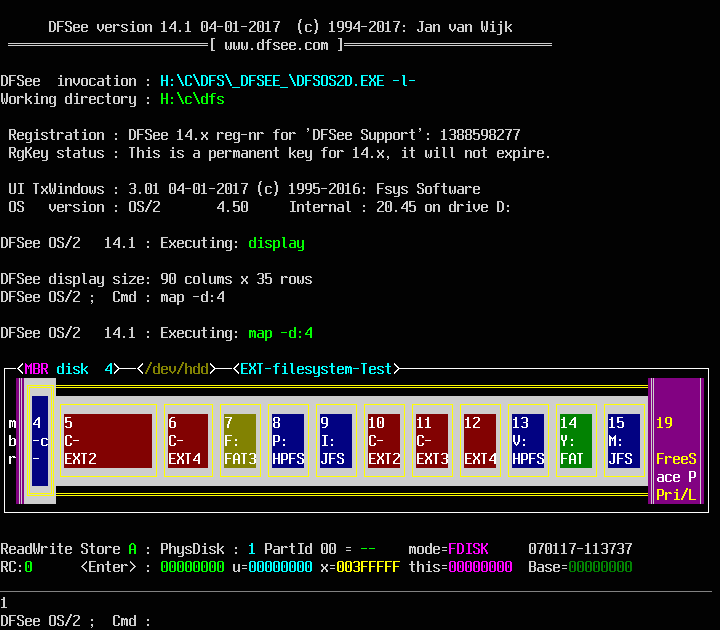Viewport: 720px width, 630px height.
Task: Click the 'this=00000000' magenta value
Action: point(460,567)
